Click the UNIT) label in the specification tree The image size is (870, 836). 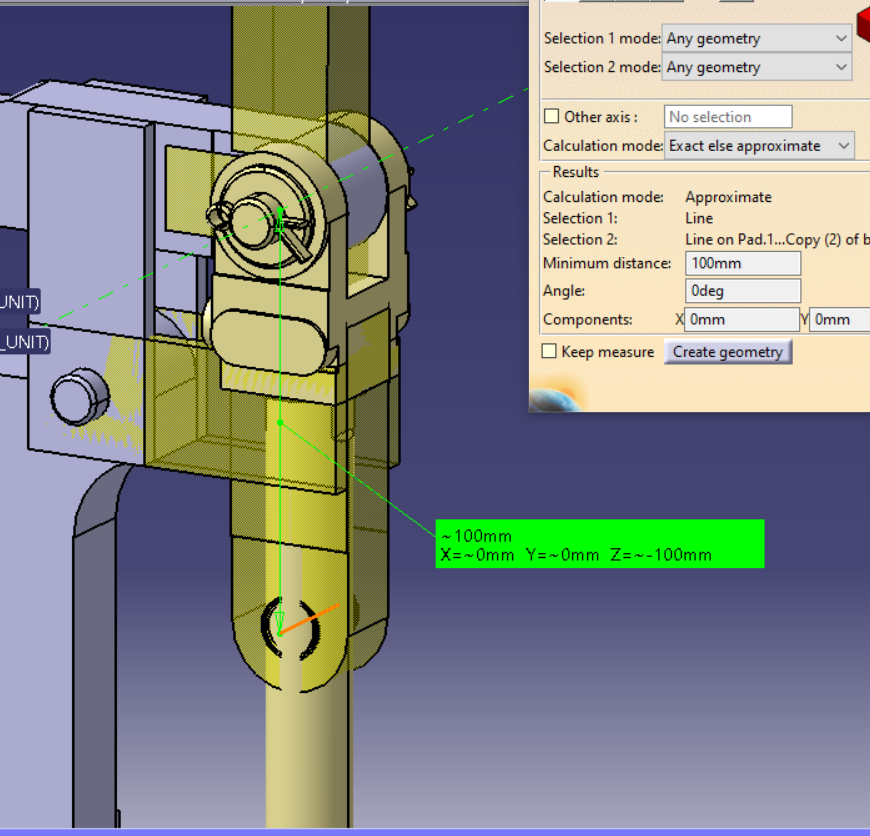(x=20, y=301)
